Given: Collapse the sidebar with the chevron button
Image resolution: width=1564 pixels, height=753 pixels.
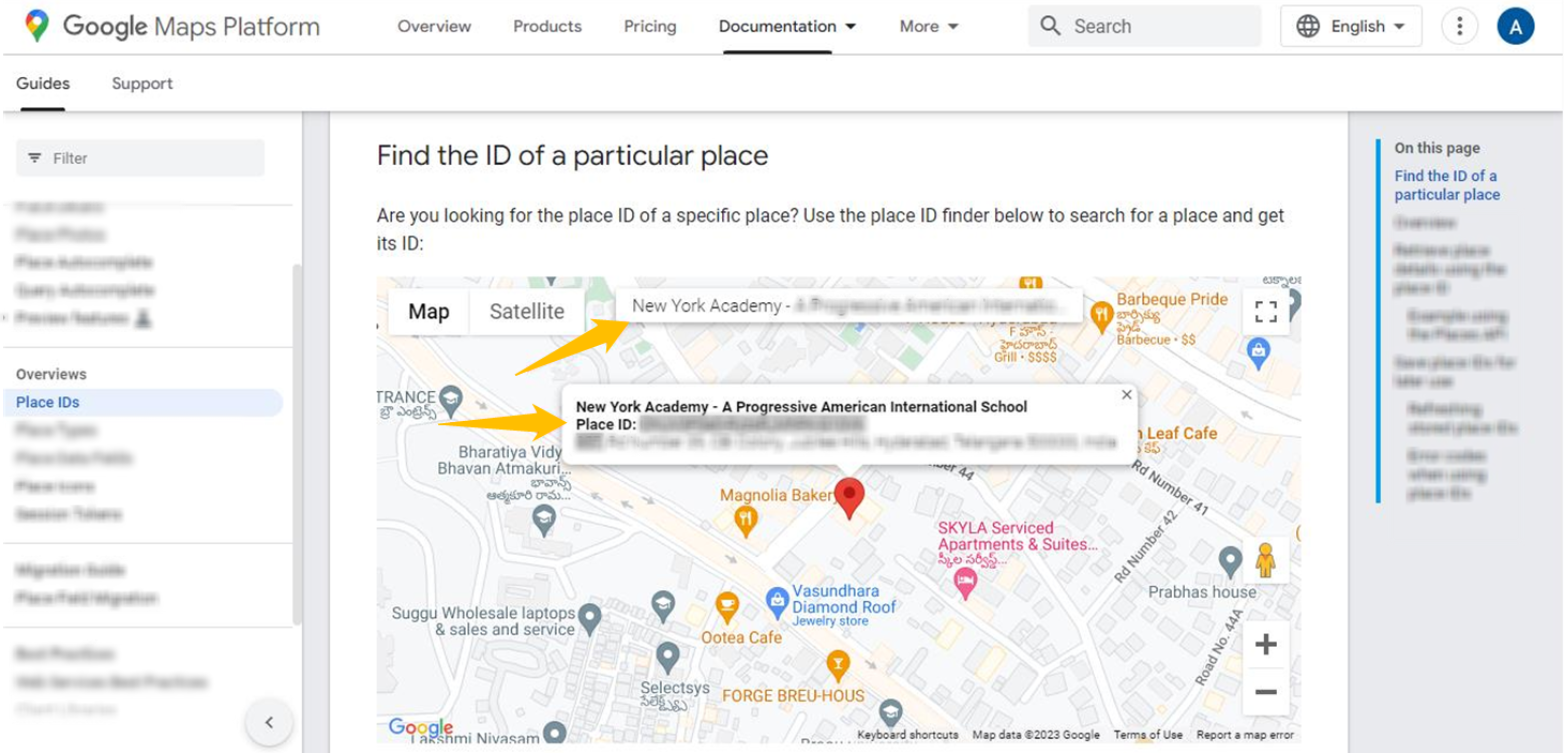Looking at the screenshot, I should point(269,722).
